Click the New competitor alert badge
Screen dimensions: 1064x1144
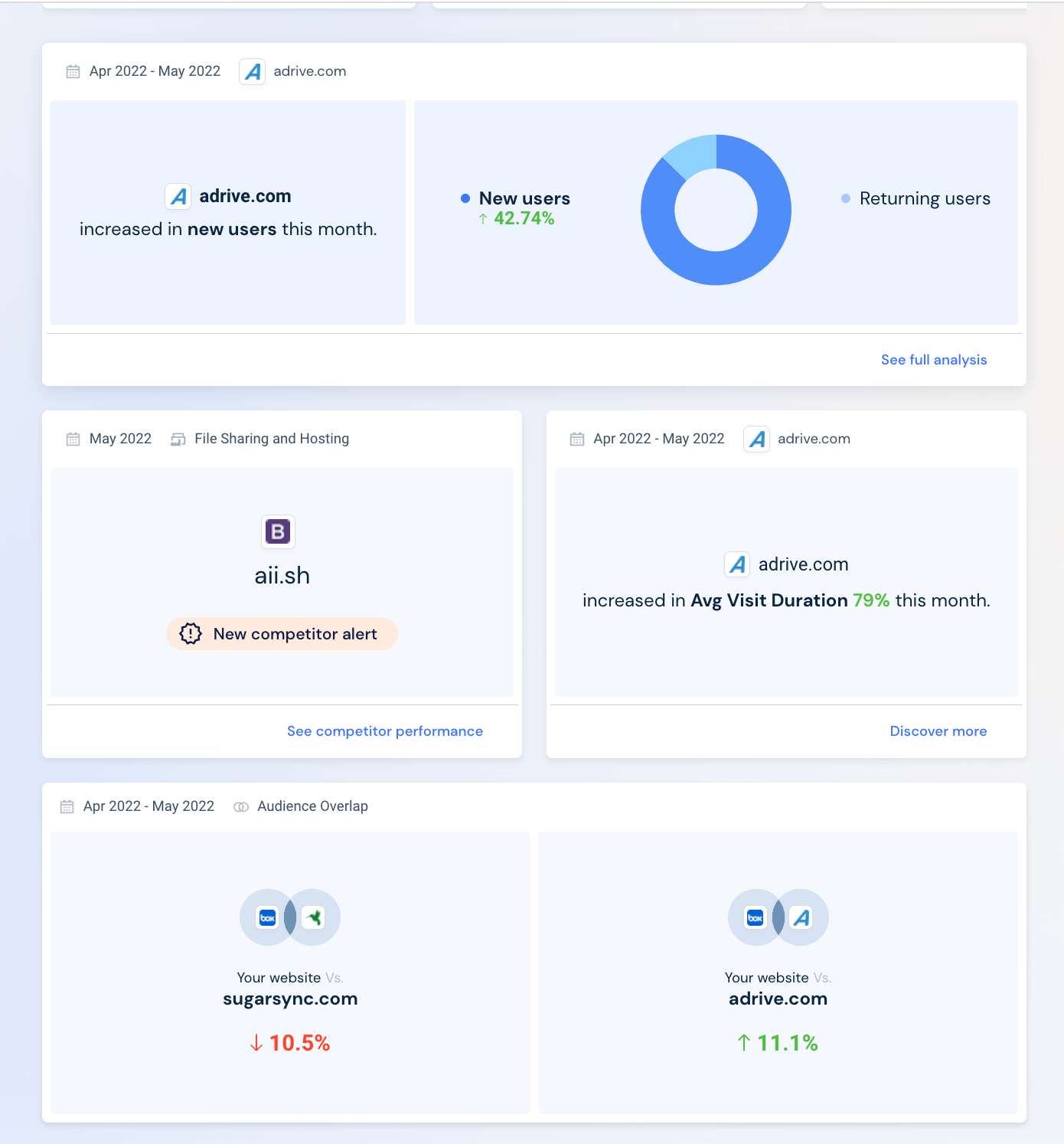click(x=282, y=634)
